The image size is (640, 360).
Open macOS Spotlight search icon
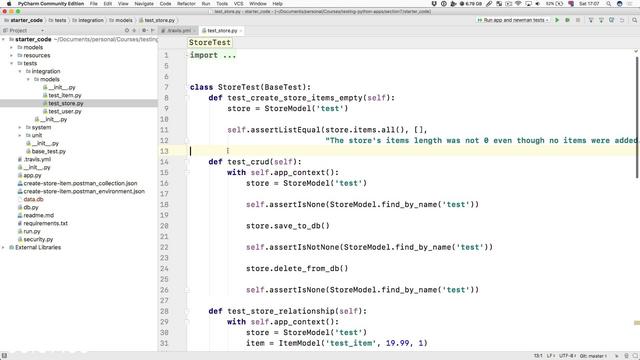[x=609, y=4]
